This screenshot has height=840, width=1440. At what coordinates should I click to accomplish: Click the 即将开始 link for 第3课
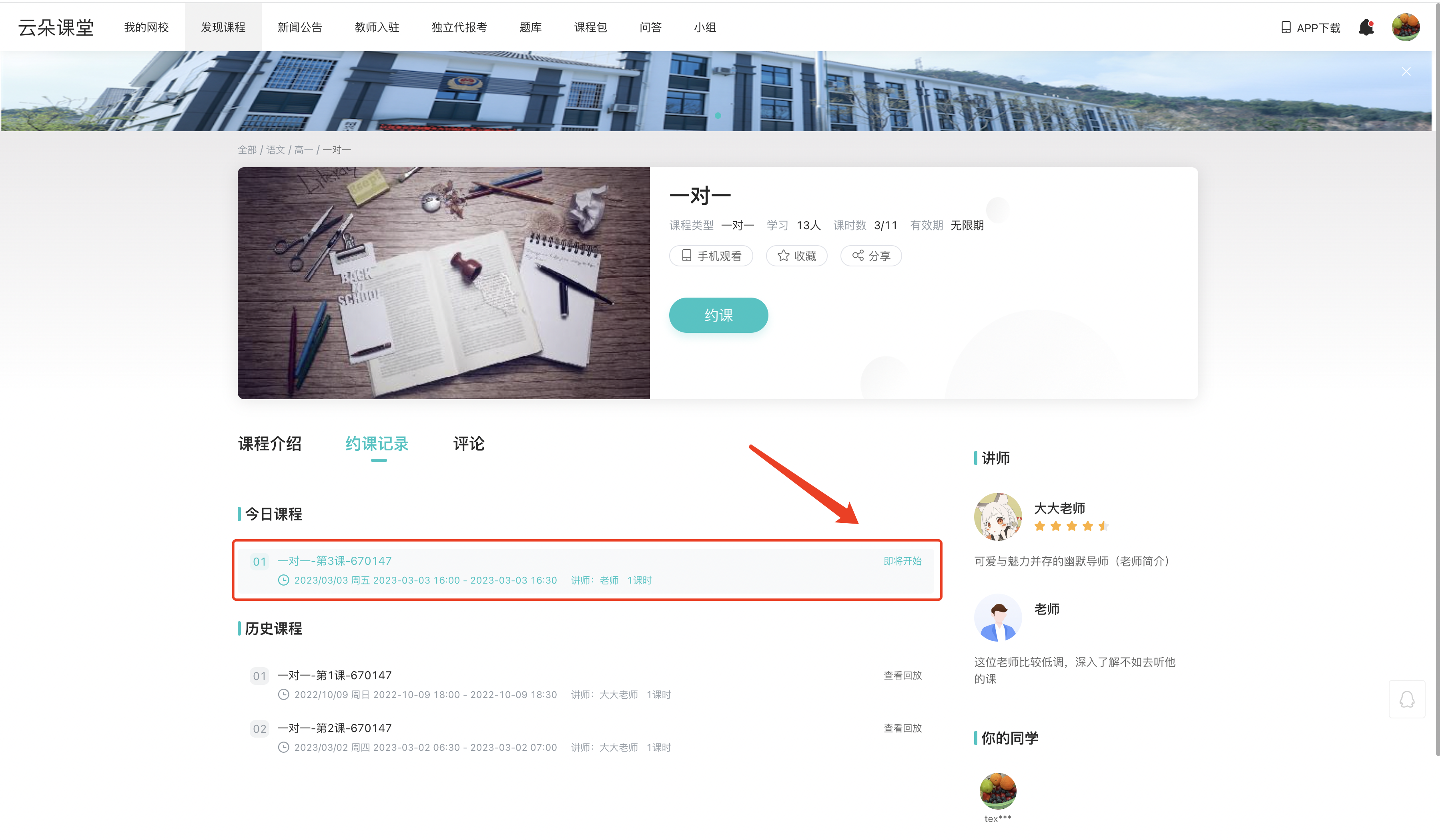902,561
